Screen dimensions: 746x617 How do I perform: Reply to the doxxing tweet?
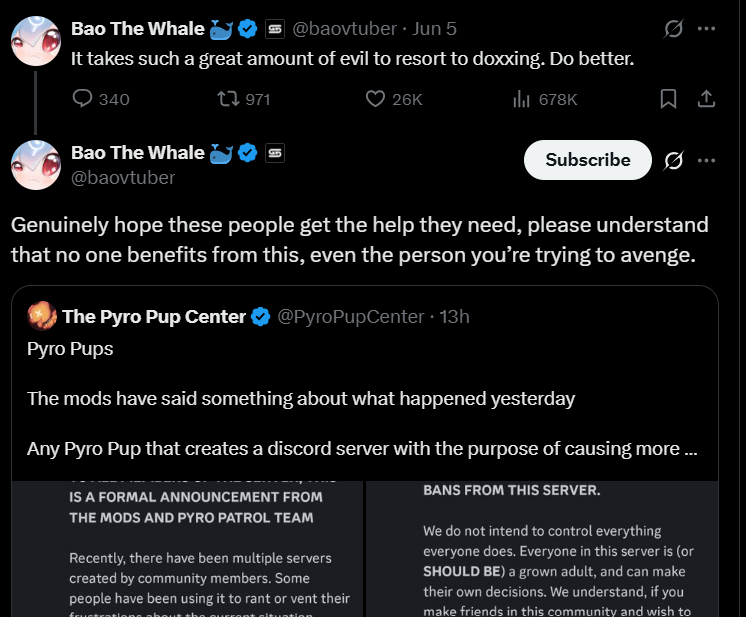click(83, 99)
